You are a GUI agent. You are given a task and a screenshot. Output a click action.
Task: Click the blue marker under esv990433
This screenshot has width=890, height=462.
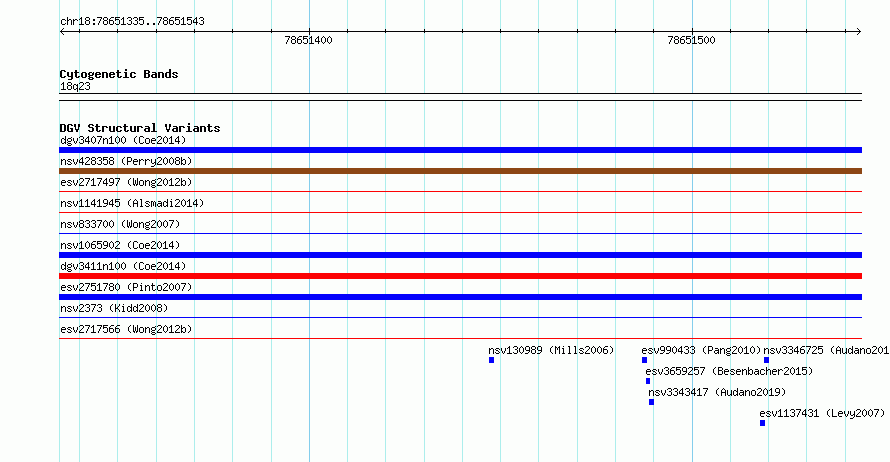[x=644, y=360]
